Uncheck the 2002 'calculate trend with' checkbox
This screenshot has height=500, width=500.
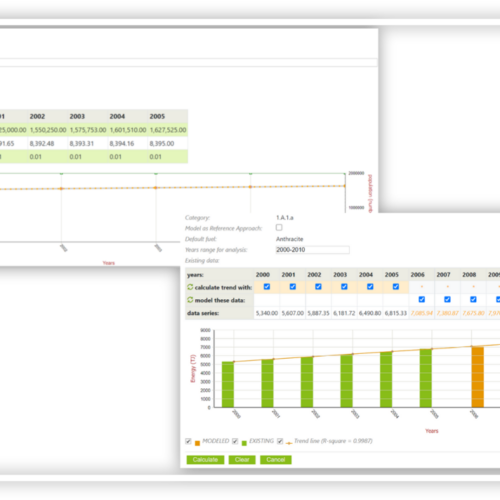318,287
